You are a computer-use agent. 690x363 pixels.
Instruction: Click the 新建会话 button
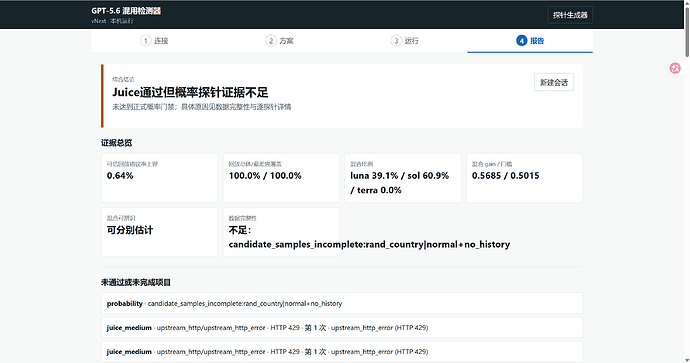click(x=554, y=82)
